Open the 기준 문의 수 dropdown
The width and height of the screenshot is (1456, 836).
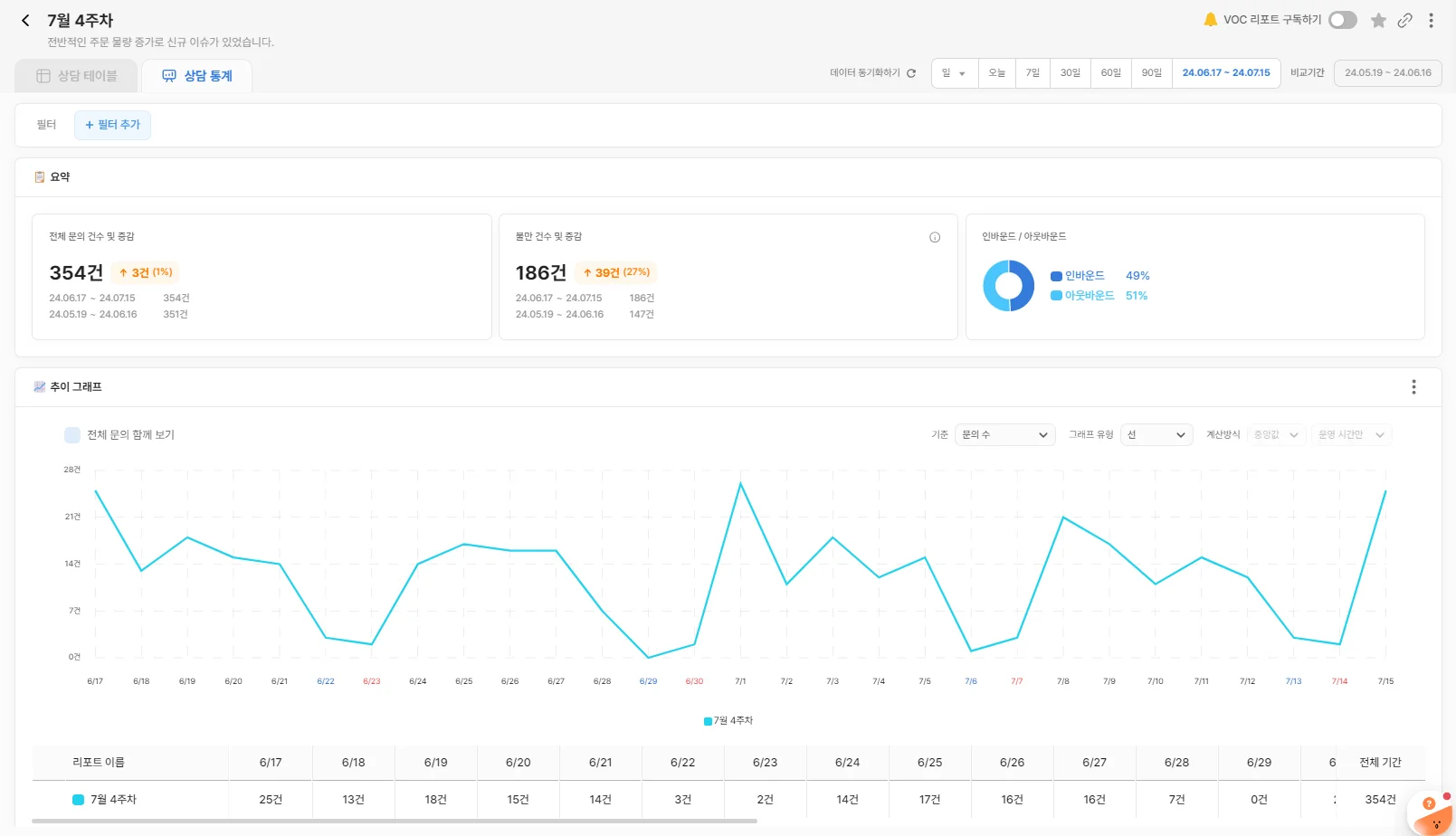(x=1004, y=435)
